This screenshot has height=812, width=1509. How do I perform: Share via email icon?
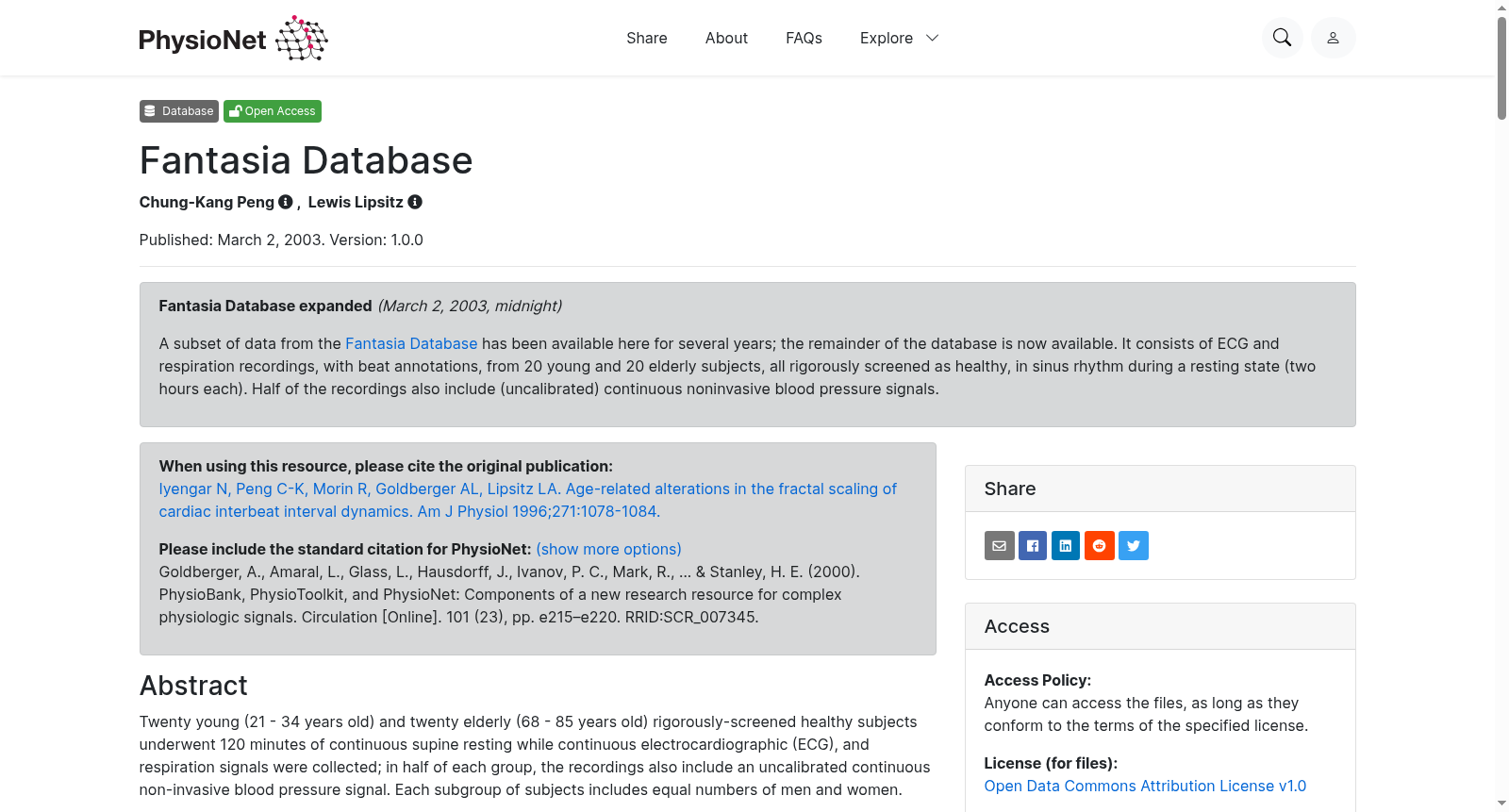1000,545
